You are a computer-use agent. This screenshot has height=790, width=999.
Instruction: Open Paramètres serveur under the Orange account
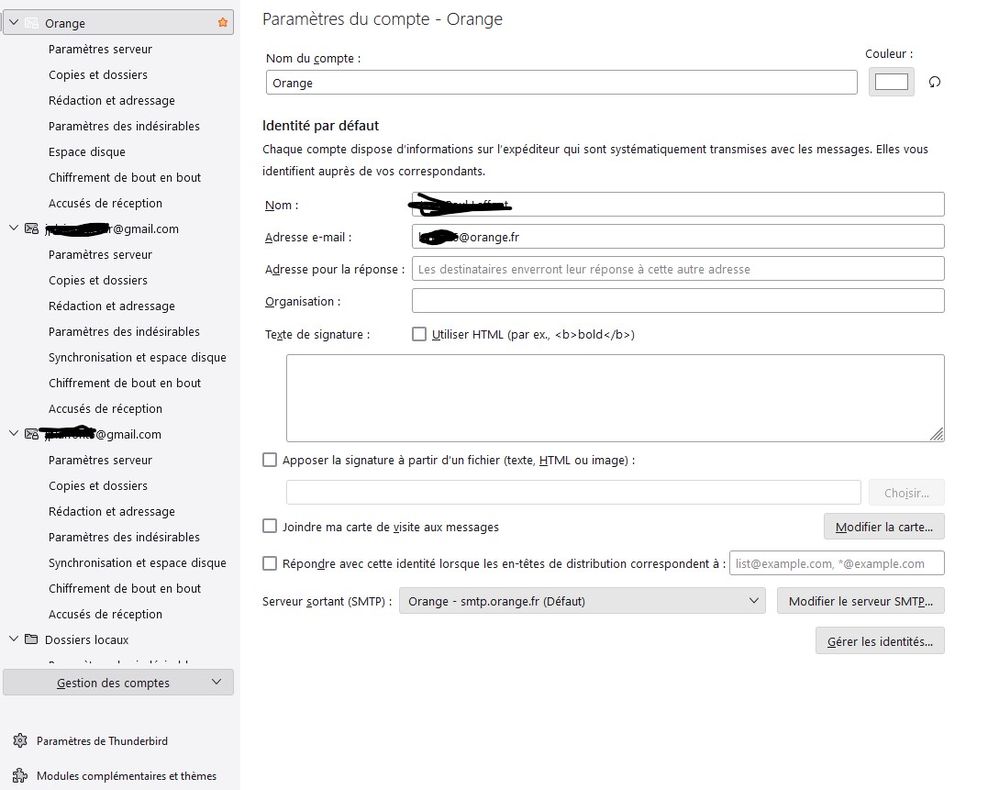[100, 49]
